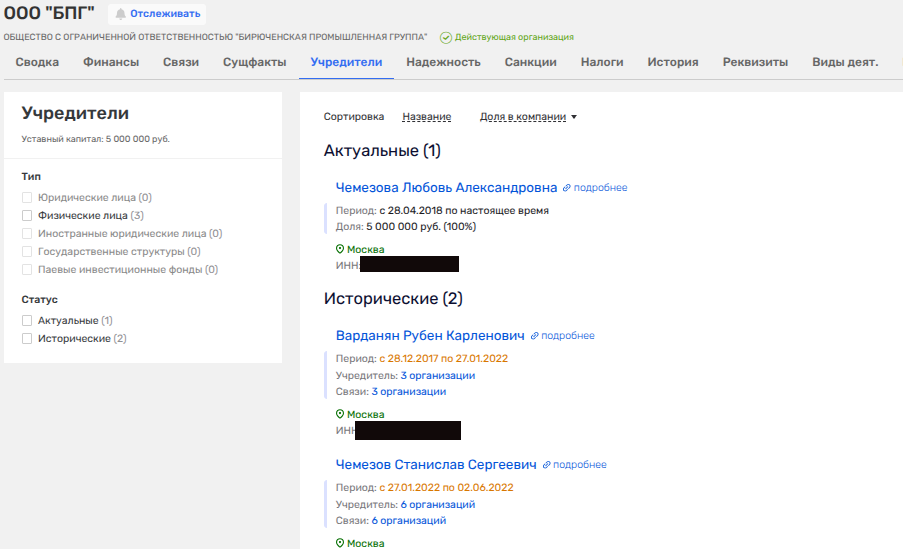The width and height of the screenshot is (903, 549).
Task: Open the Доля в компании sort dropdown
Action: [x=529, y=117]
